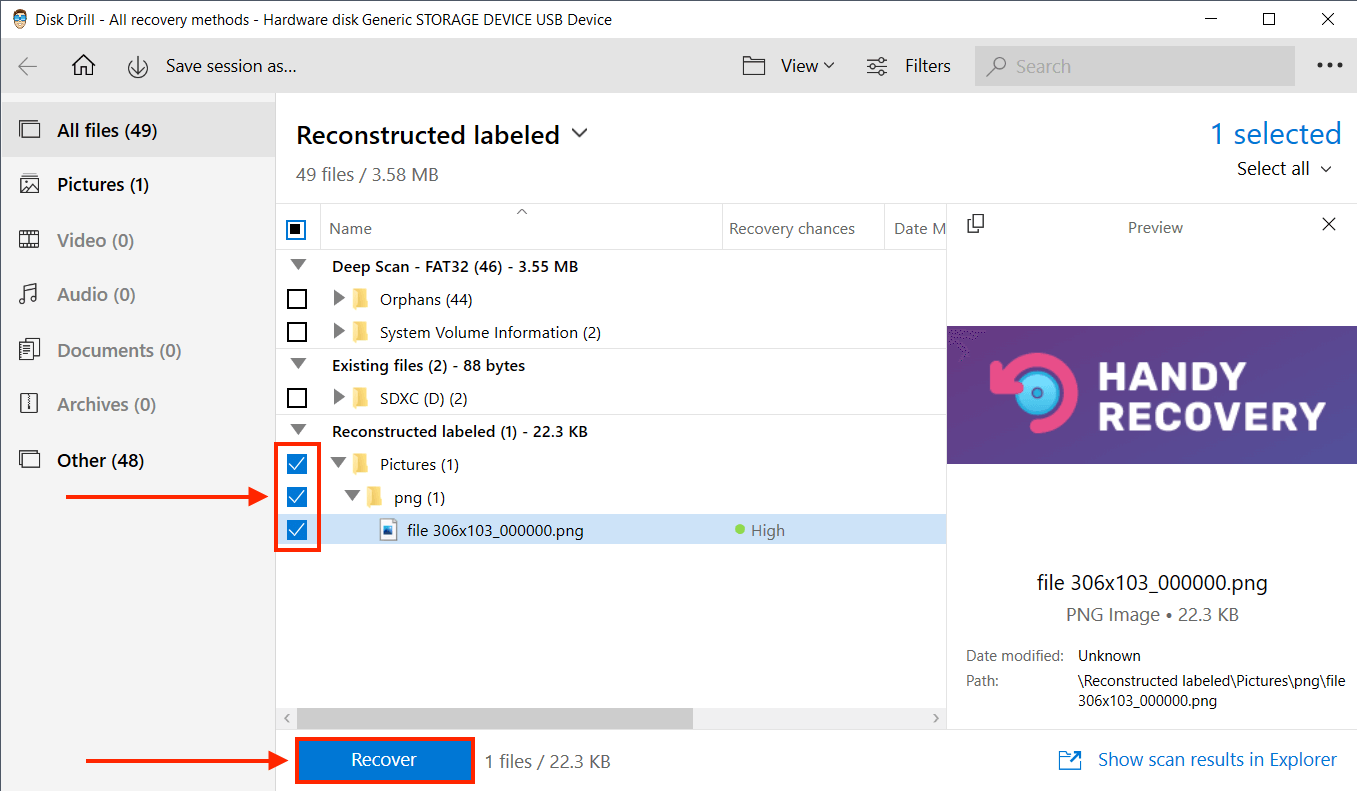The height and width of the screenshot is (791, 1357).
Task: Click the Save session download icon
Action: (138, 67)
